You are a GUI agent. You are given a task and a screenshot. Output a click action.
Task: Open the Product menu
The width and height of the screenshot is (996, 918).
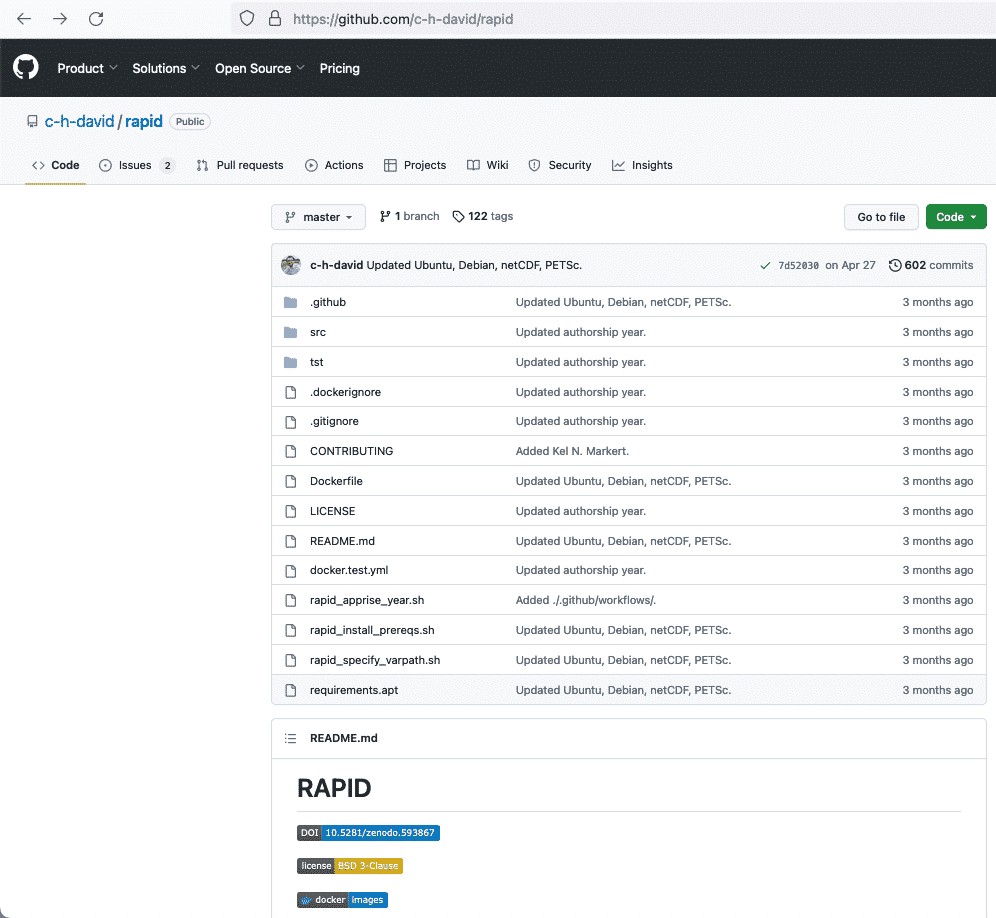87,68
